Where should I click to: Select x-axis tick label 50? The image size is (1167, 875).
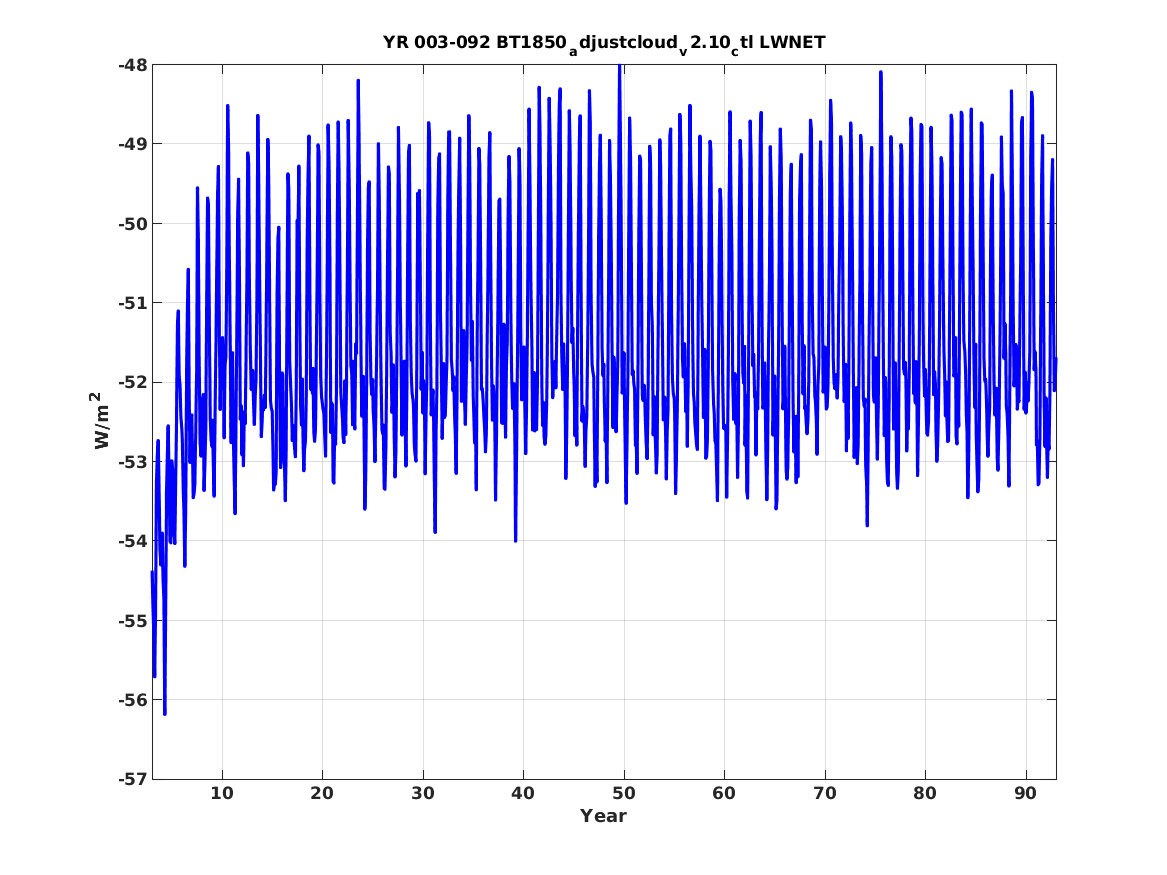pos(624,793)
